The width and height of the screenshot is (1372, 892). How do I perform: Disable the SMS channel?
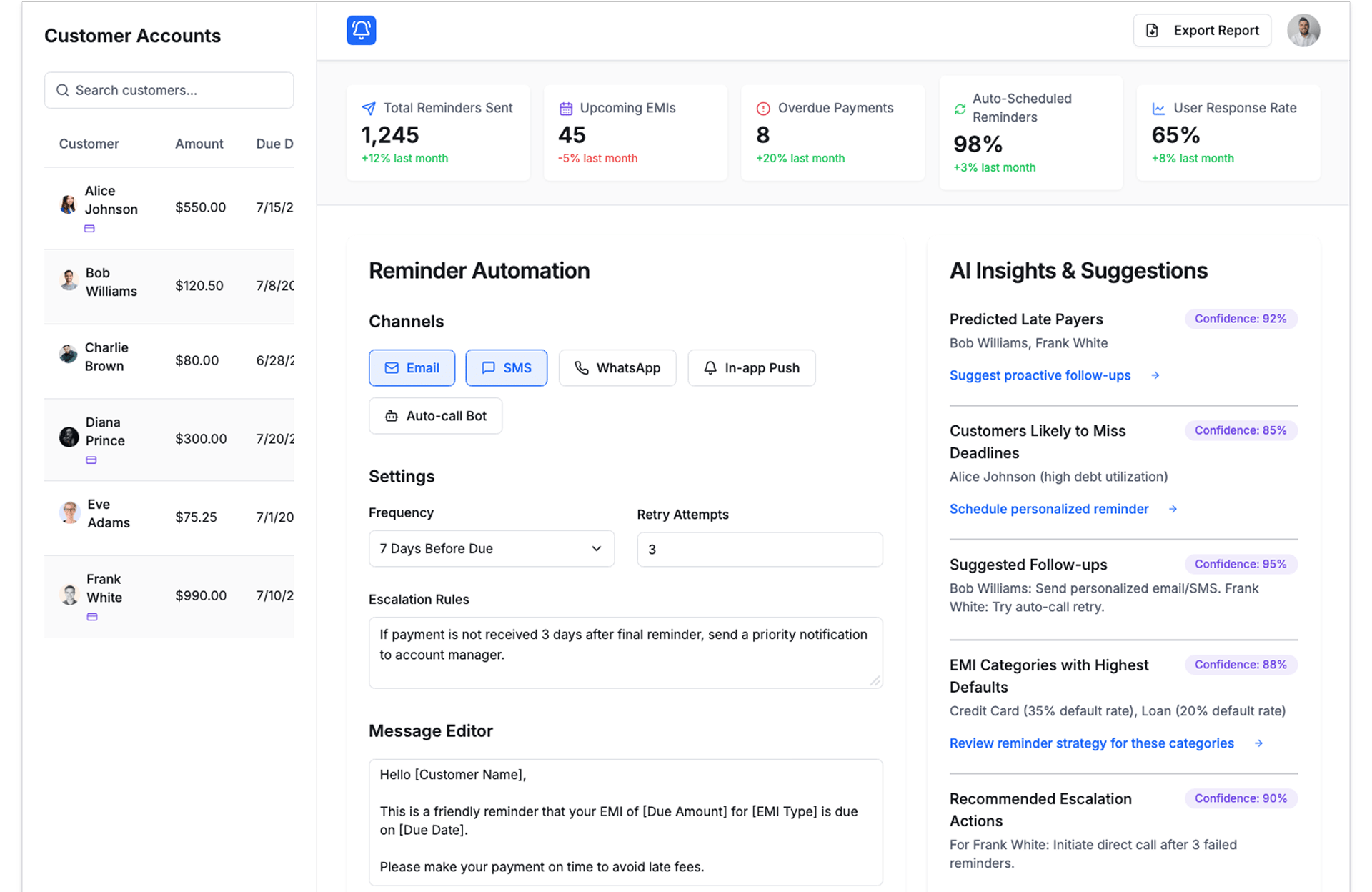click(506, 368)
